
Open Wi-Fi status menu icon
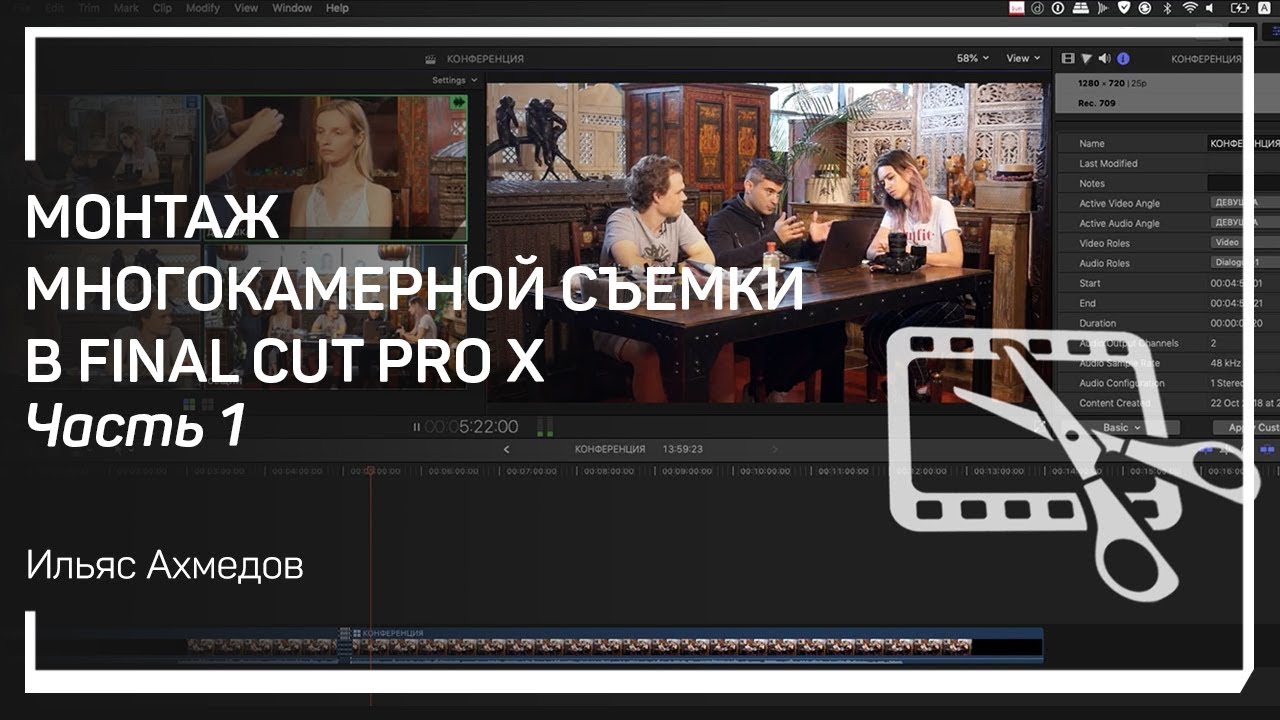(1190, 8)
